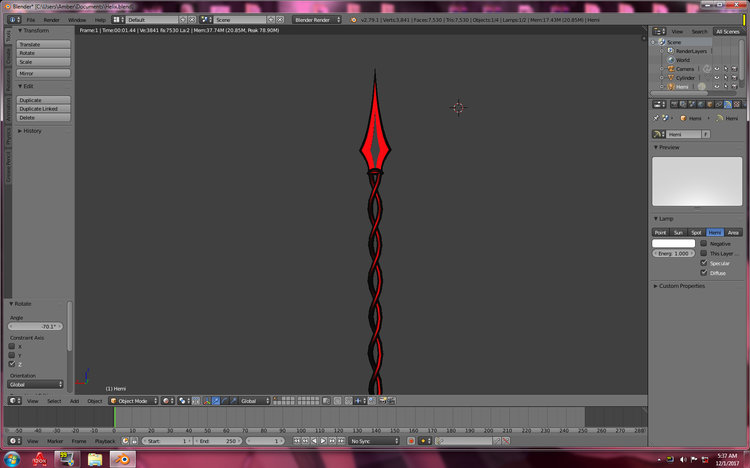Open the No Sync dropdown
750x468 pixels.
[x=374, y=441]
